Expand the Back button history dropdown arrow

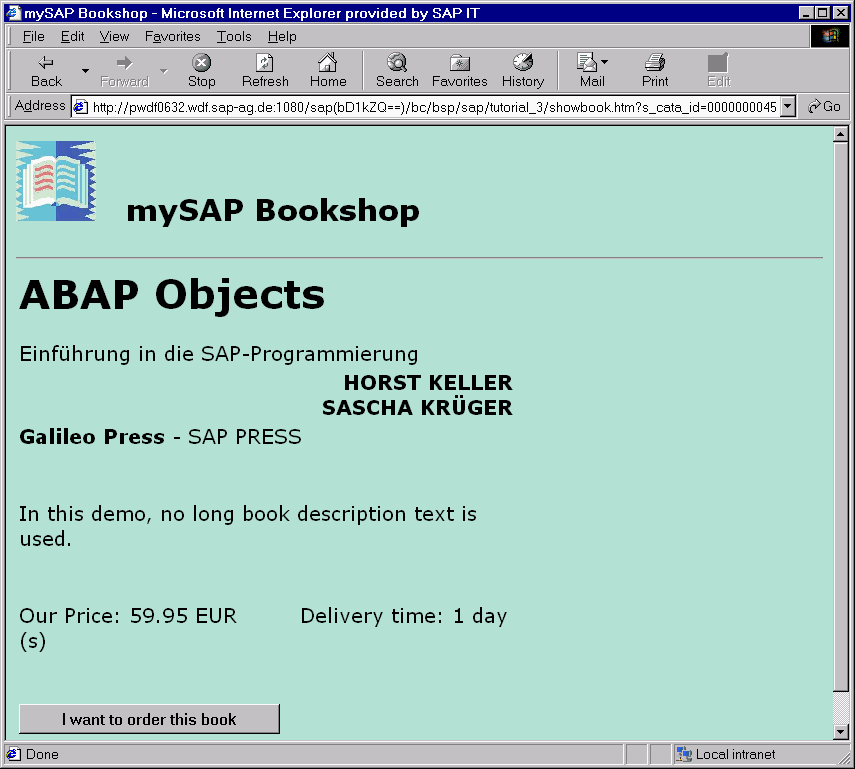point(85,71)
